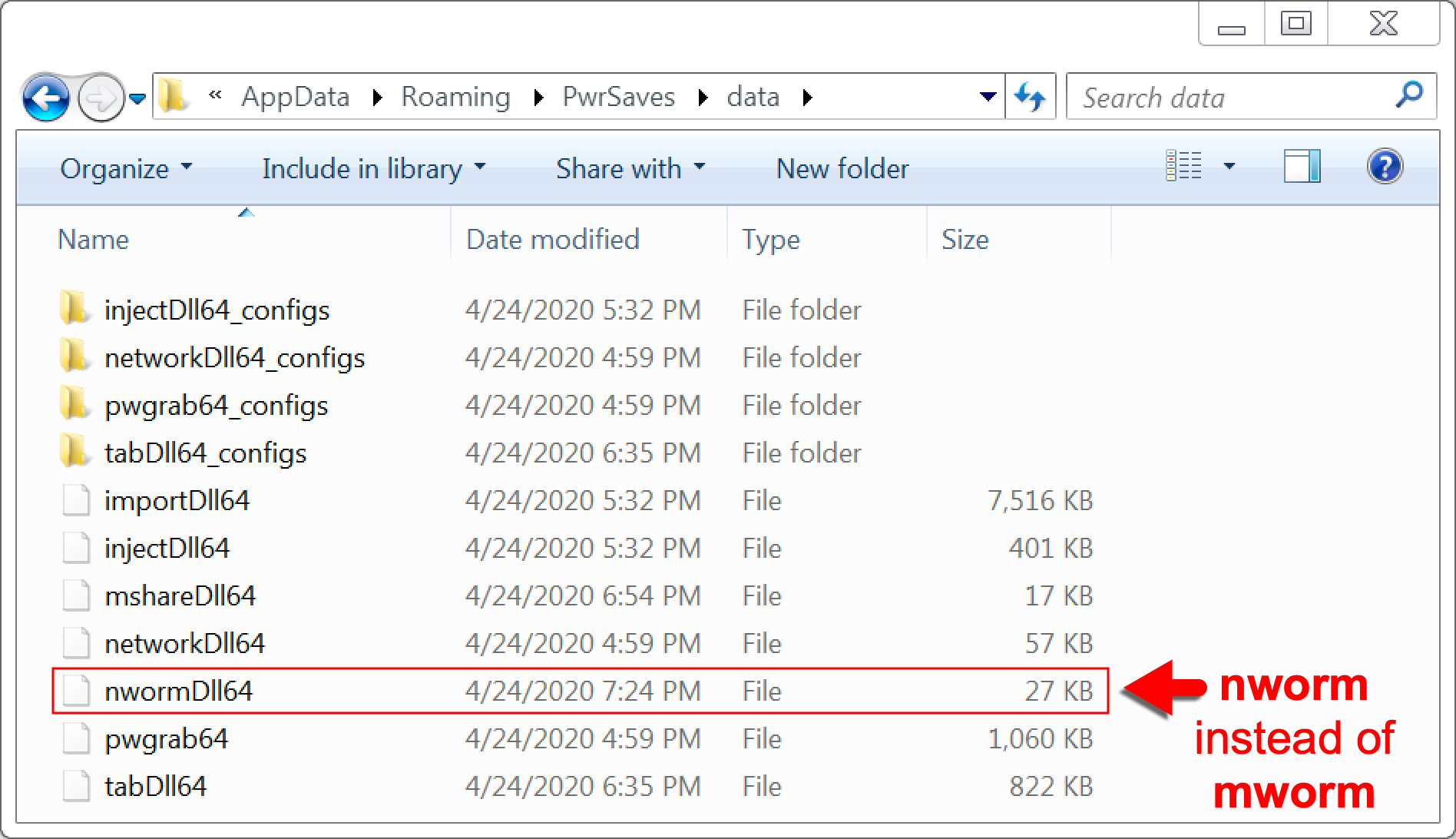
Task: Click the blue Back navigation arrow
Action: (46, 98)
